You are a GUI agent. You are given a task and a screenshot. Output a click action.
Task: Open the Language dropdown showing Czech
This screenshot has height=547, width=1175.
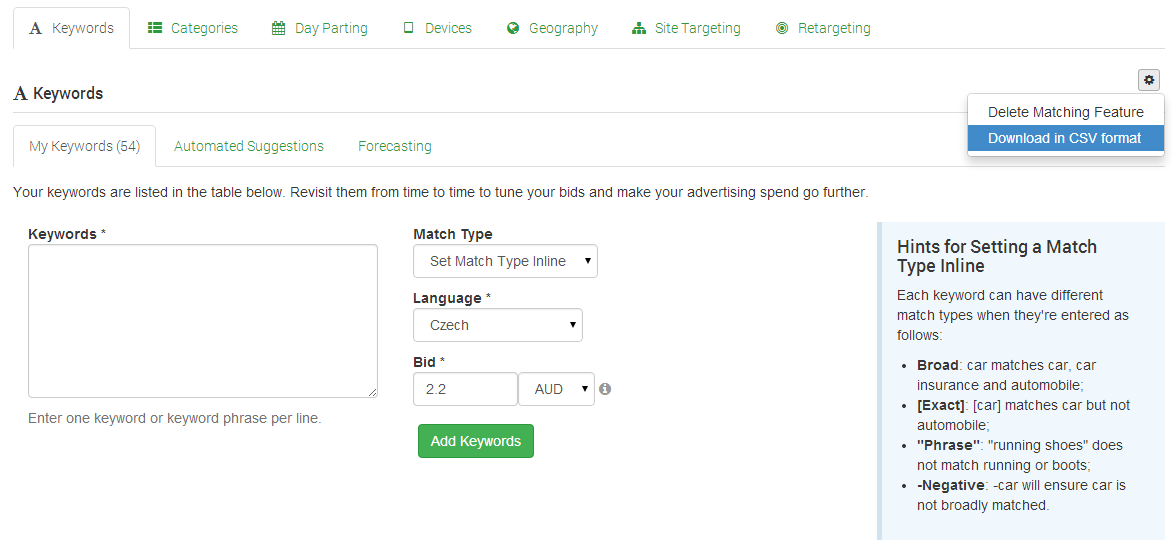click(x=498, y=325)
